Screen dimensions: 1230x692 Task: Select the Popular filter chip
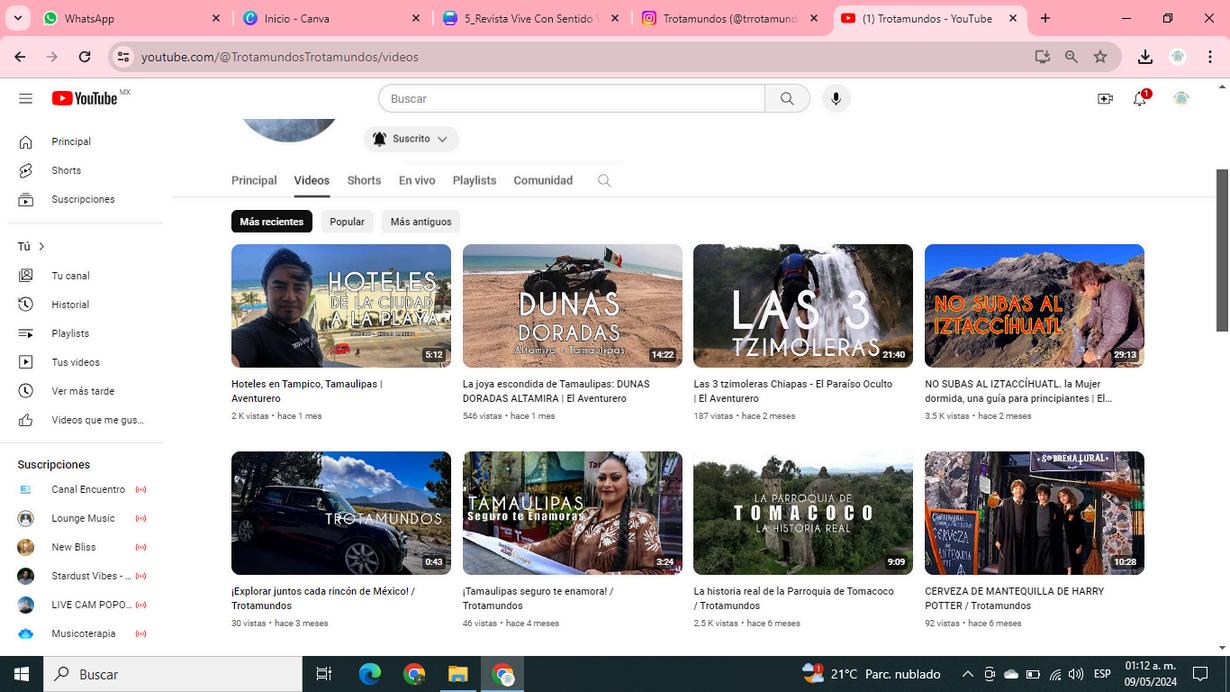tap(347, 222)
